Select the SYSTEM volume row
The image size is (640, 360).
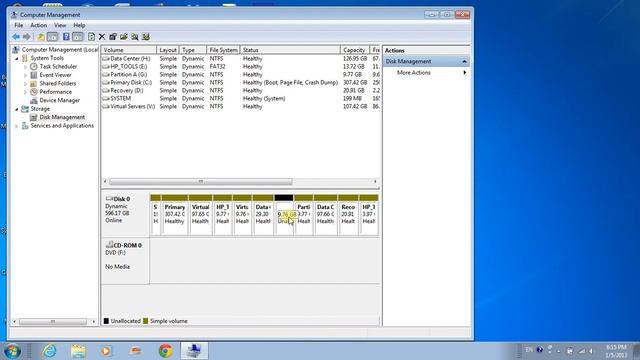(x=241, y=98)
